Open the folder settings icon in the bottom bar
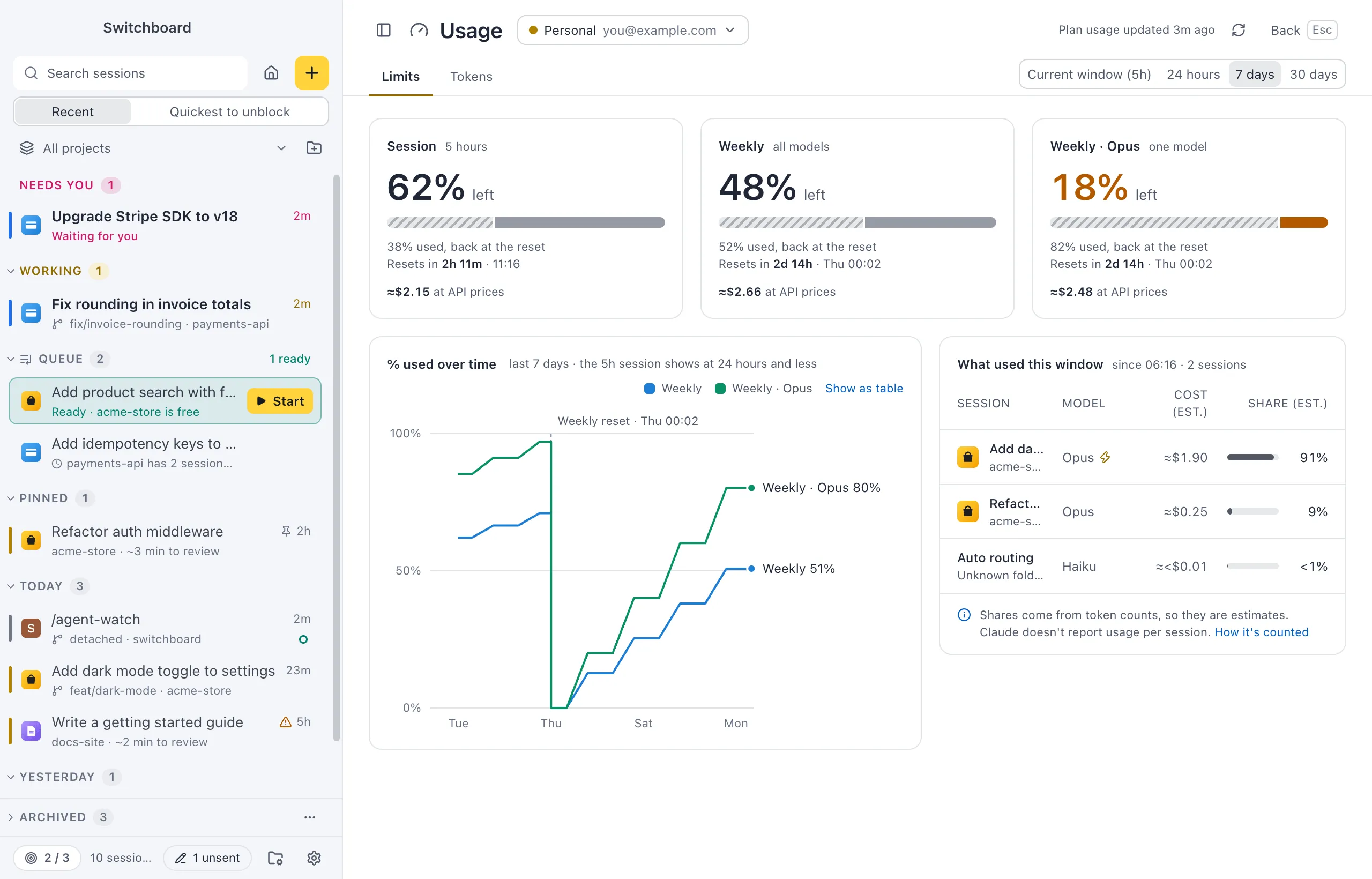1372x879 pixels. [x=275, y=858]
